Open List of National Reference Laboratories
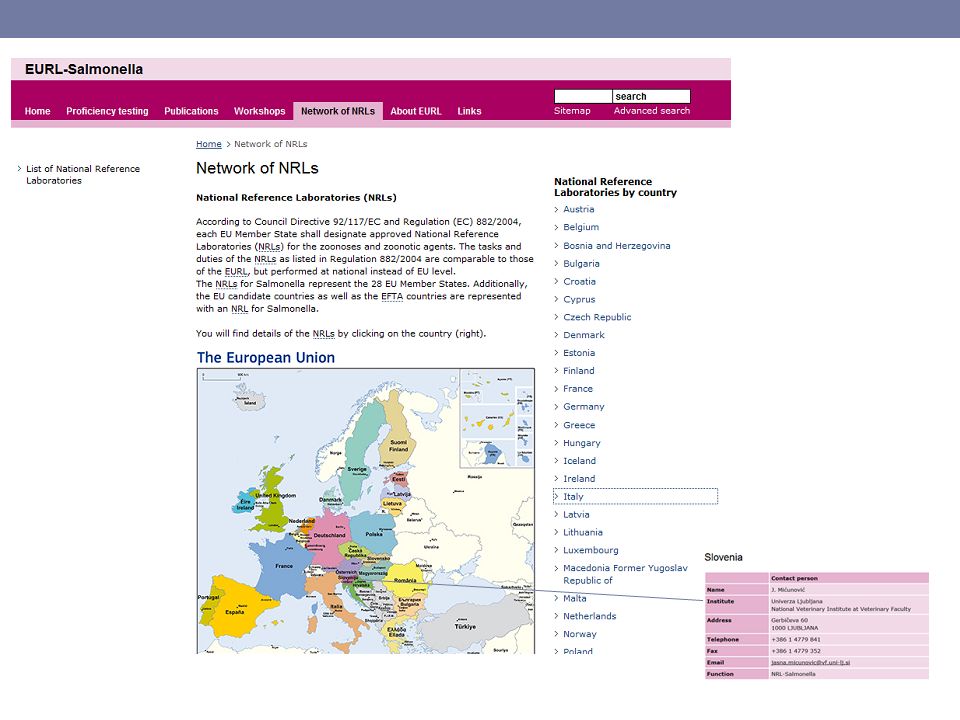 point(83,174)
